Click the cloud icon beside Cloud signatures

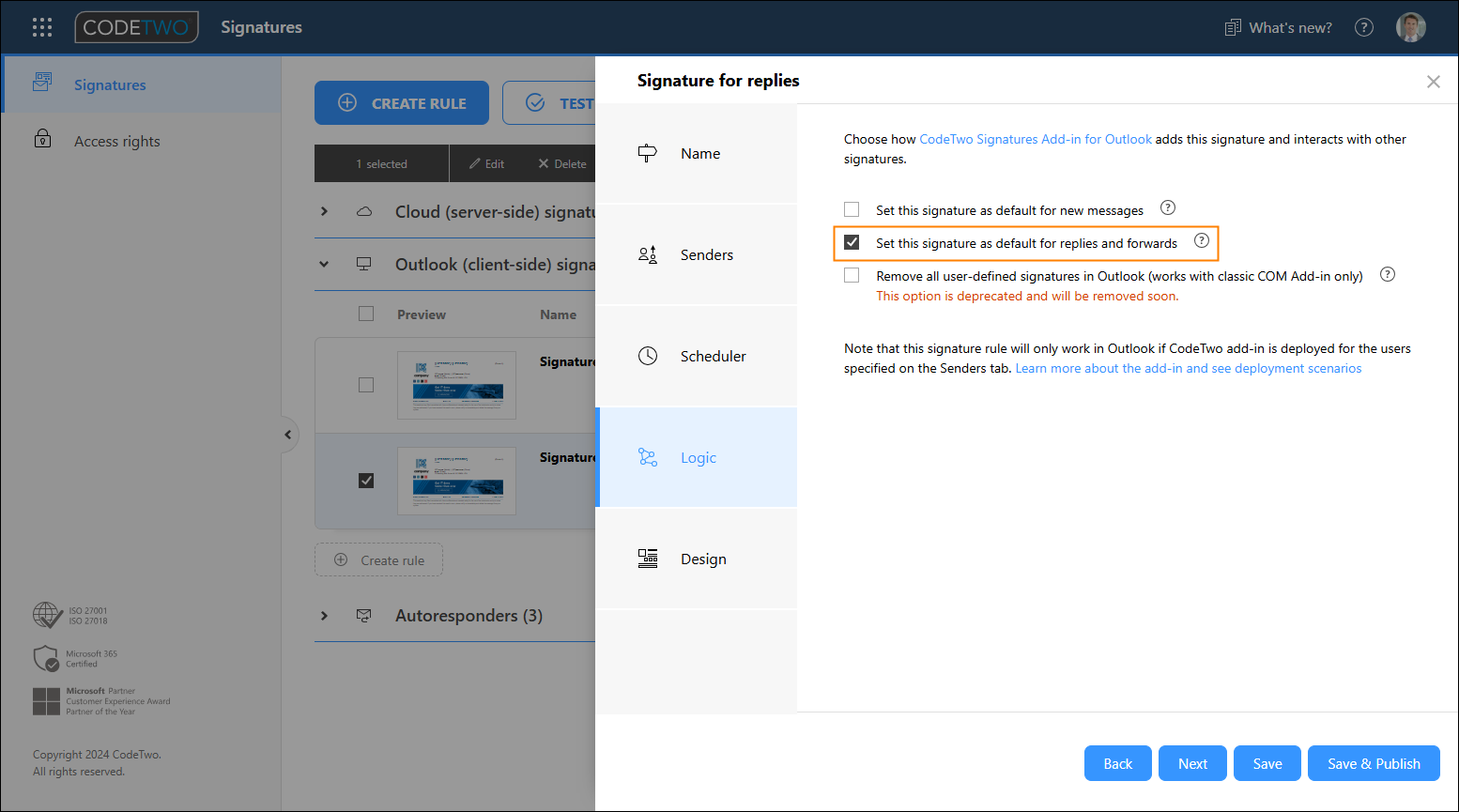click(364, 211)
